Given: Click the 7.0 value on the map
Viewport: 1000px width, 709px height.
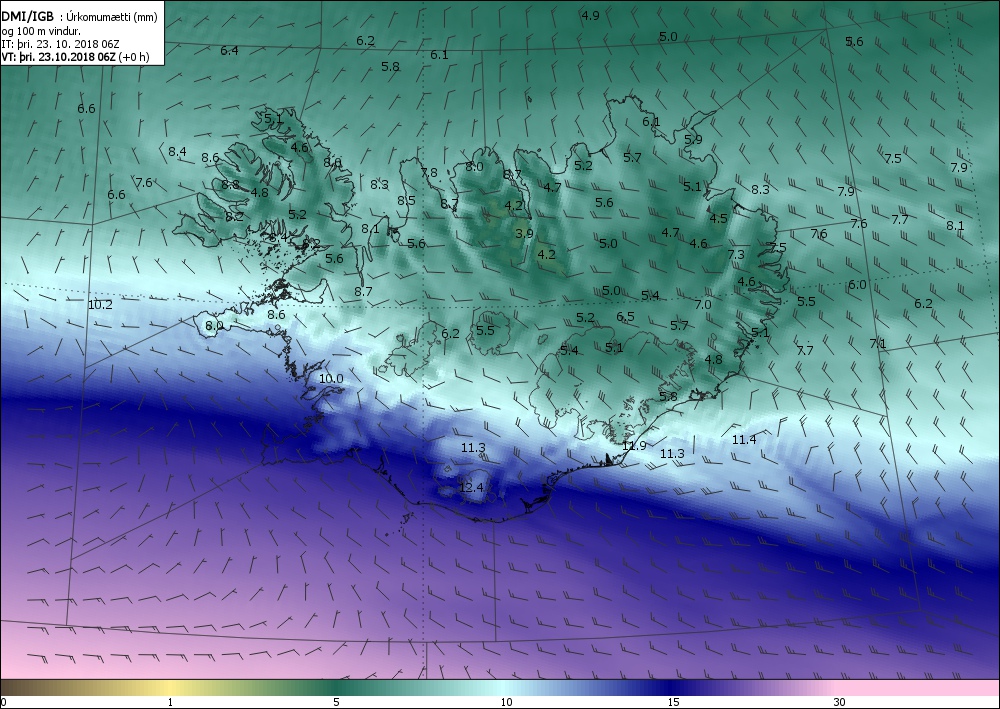Looking at the screenshot, I should (x=703, y=305).
